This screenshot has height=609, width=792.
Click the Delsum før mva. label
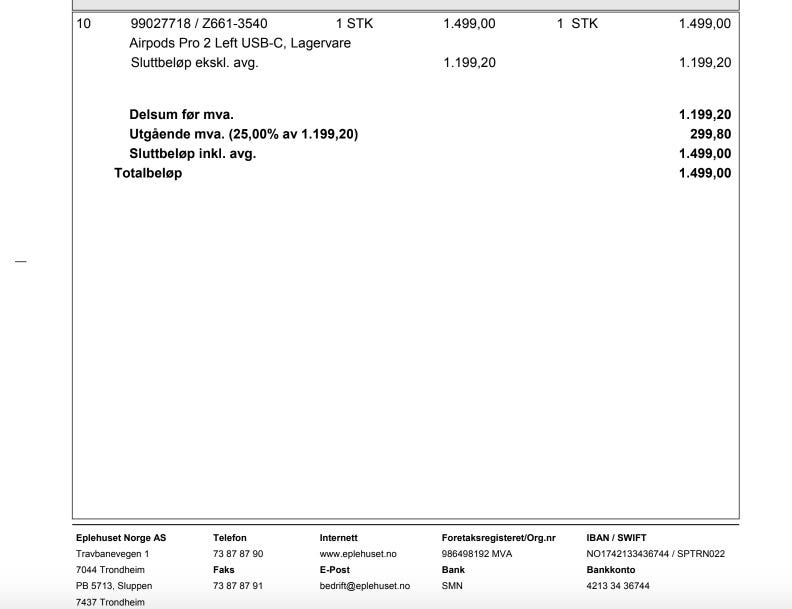coord(181,115)
